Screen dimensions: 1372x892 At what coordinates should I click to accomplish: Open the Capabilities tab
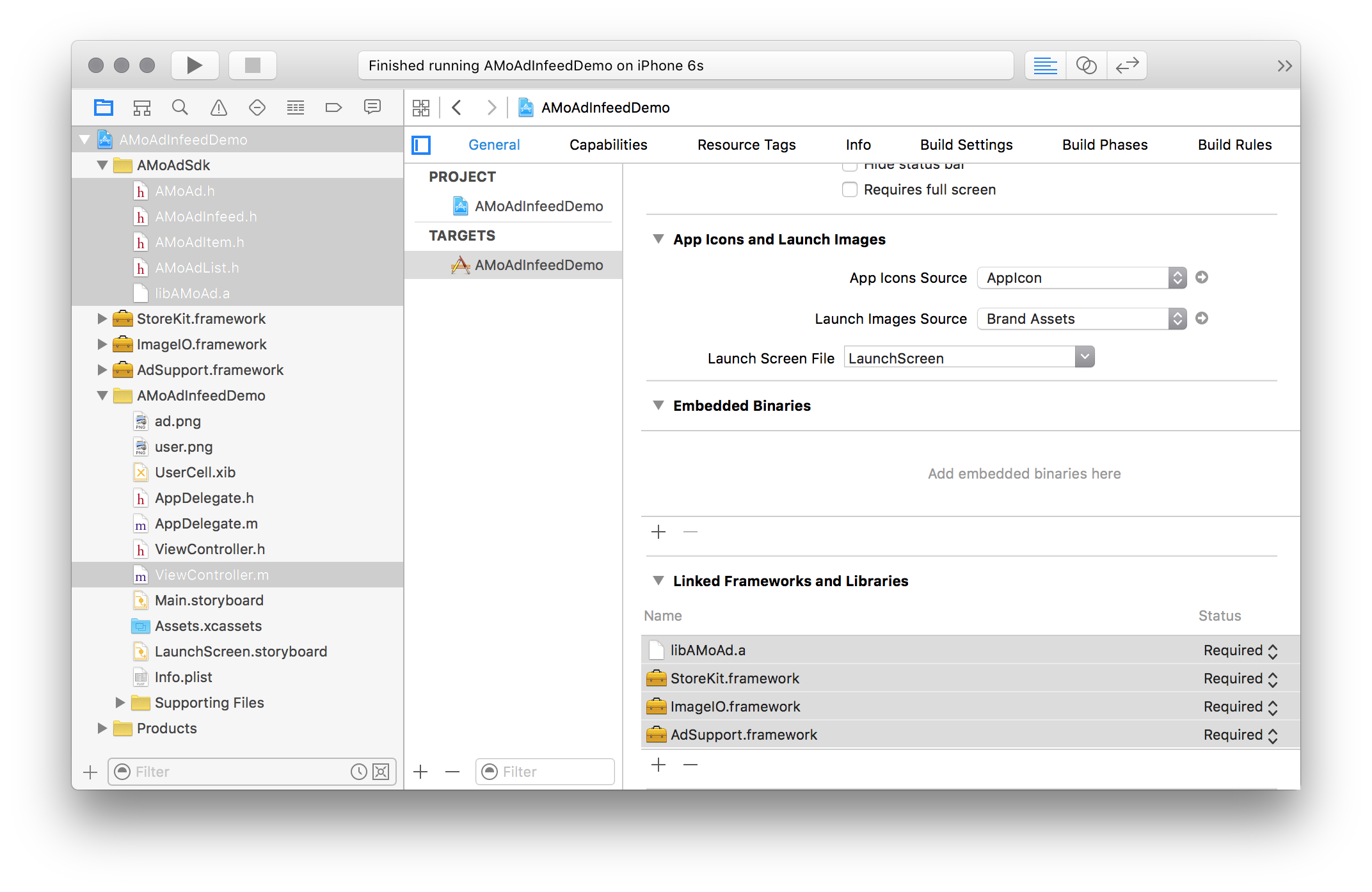[608, 145]
